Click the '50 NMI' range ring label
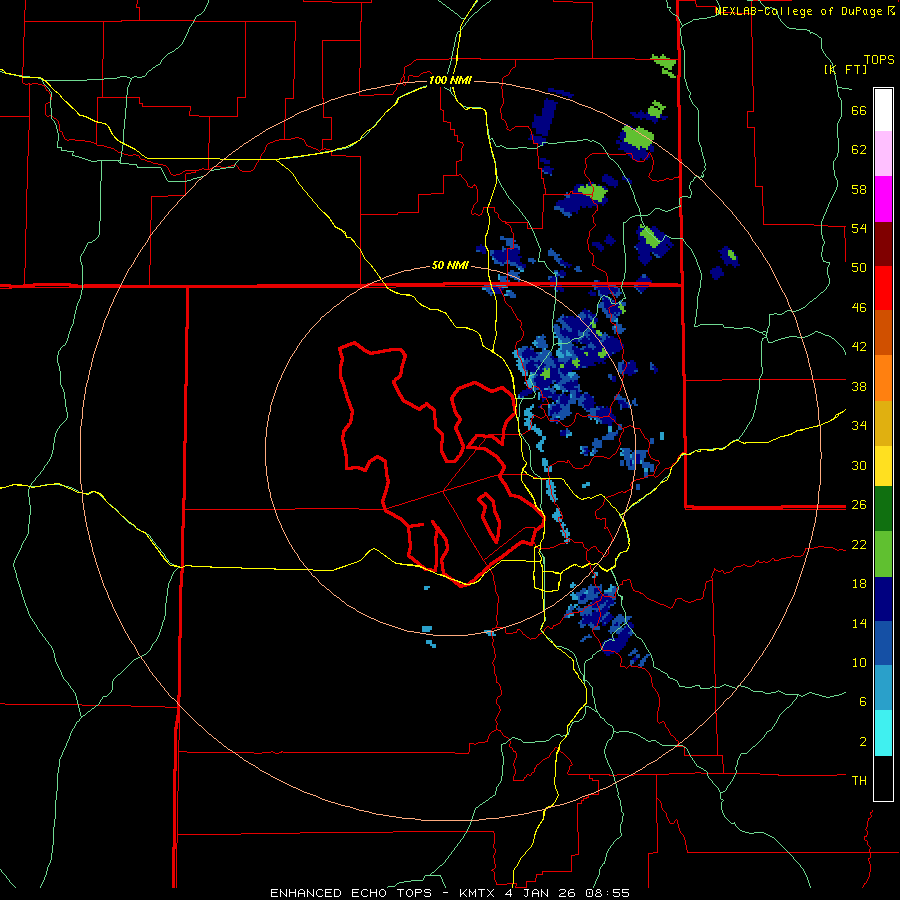This screenshot has height=900, width=900. [x=451, y=265]
